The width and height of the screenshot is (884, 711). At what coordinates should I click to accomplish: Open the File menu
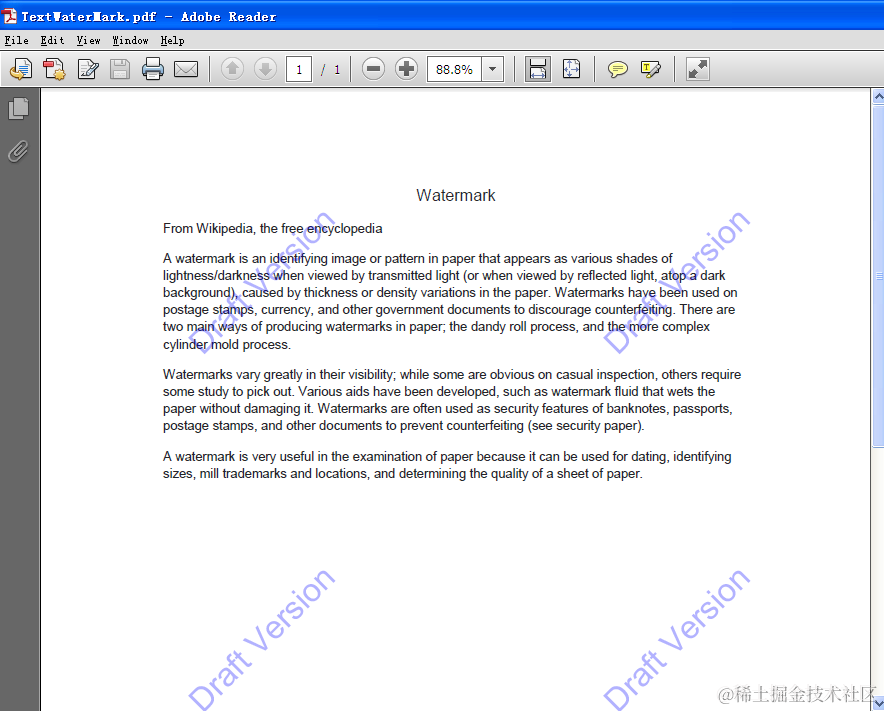(16, 41)
